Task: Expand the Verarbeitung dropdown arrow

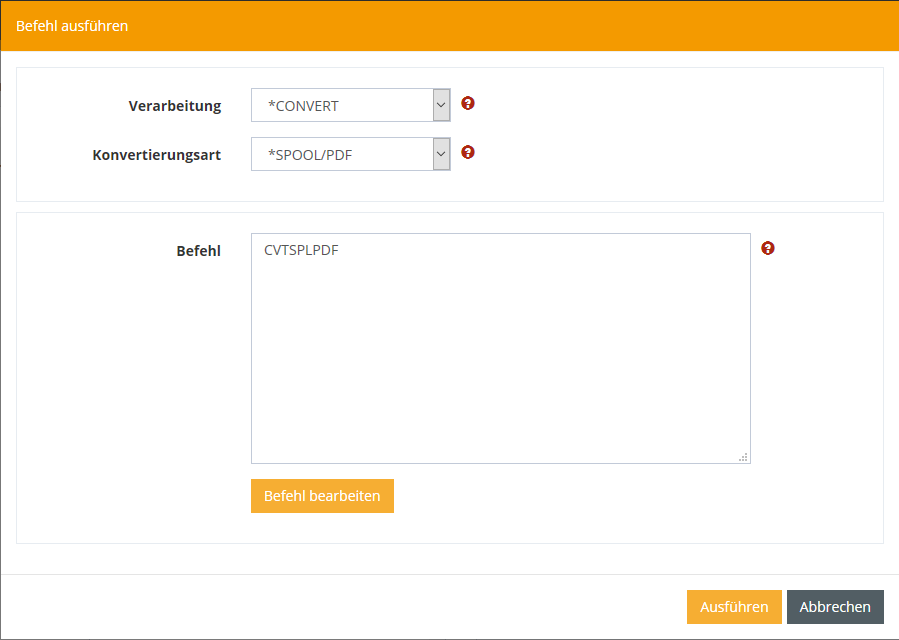Action: tap(441, 105)
